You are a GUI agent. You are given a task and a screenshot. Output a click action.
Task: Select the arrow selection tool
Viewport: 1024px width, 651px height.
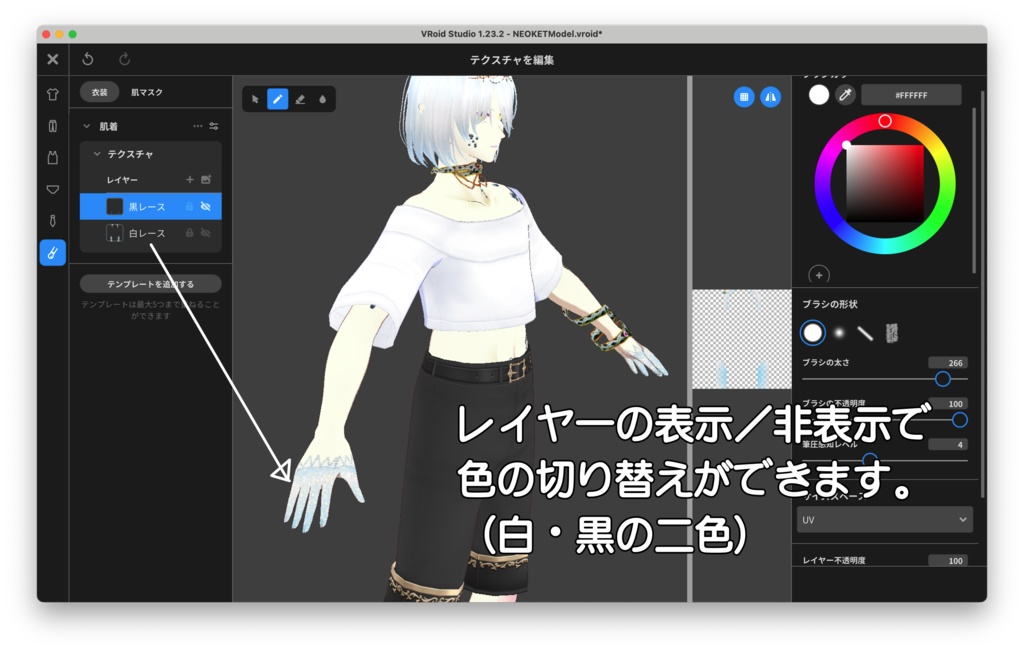click(x=255, y=99)
